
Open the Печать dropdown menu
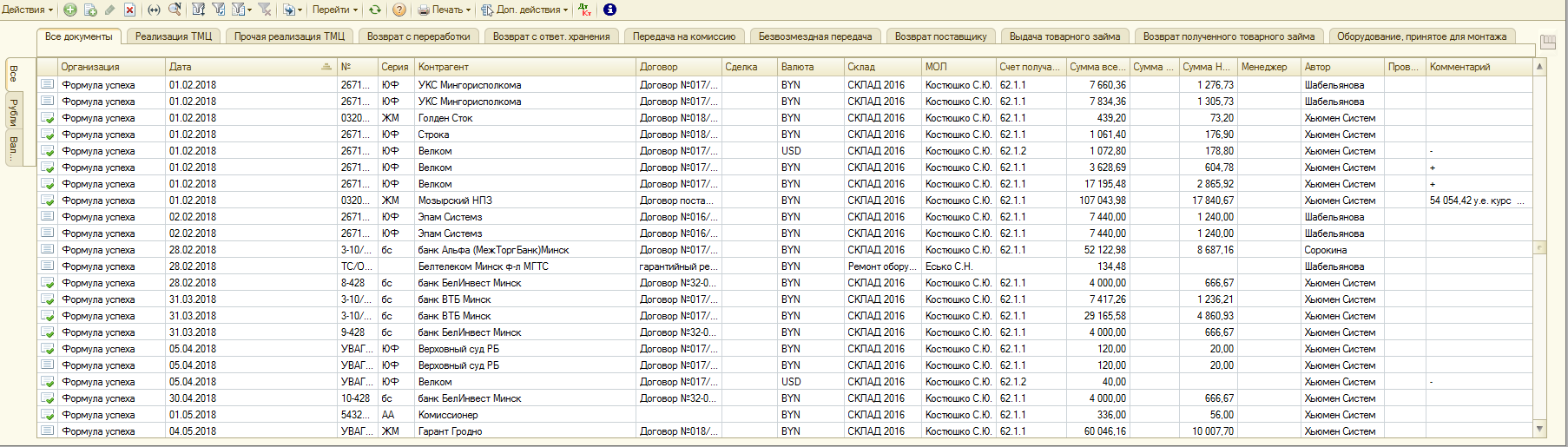(x=445, y=10)
